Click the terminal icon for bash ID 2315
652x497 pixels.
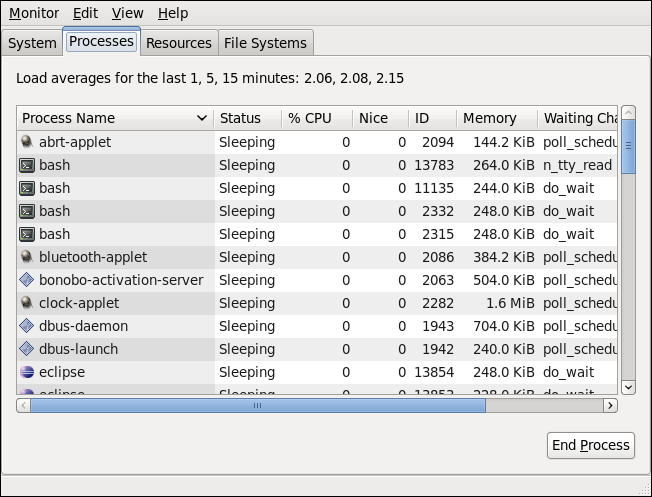(x=27, y=234)
